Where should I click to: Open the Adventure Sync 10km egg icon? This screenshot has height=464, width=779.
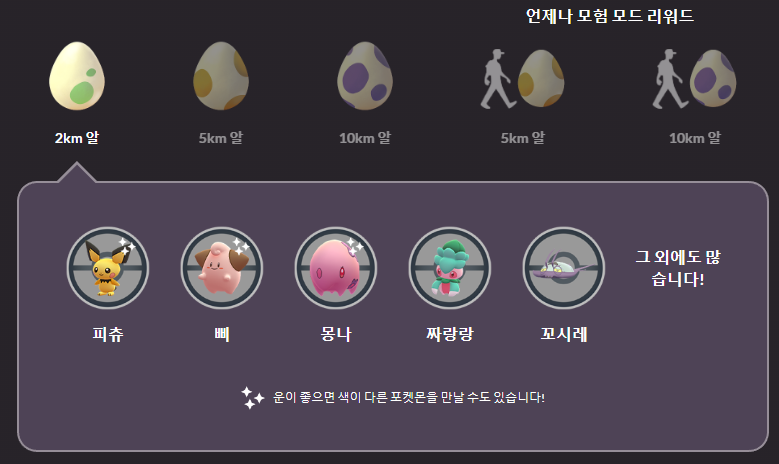click(695, 79)
